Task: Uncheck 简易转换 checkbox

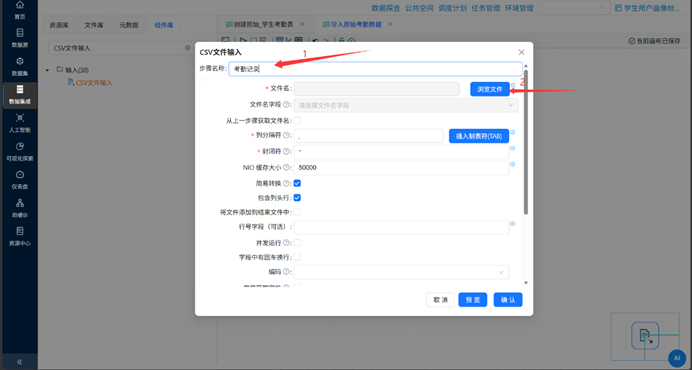Action: pos(297,183)
